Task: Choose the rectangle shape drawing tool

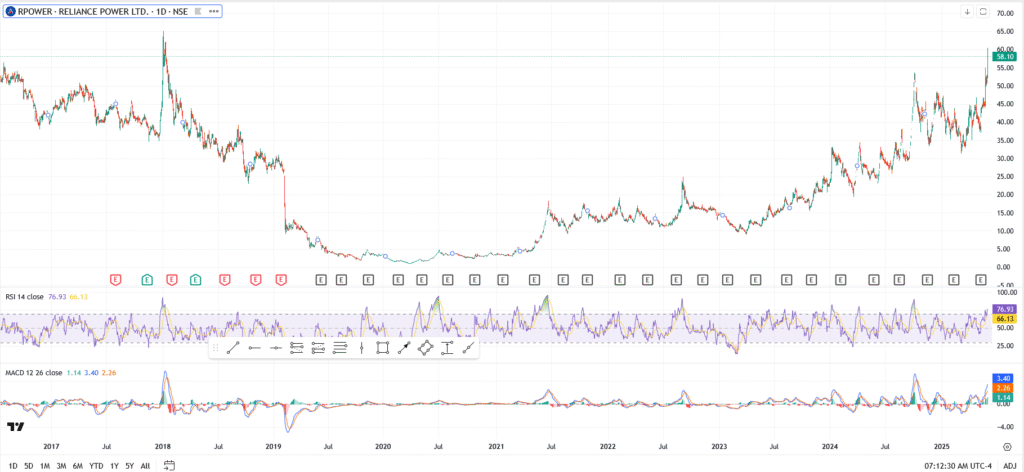Action: click(x=382, y=348)
